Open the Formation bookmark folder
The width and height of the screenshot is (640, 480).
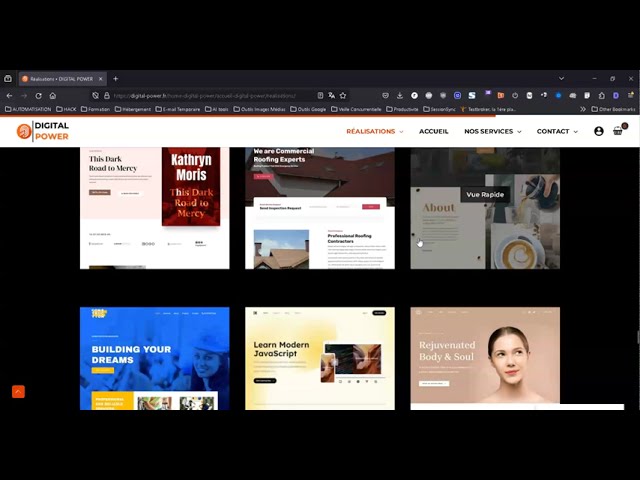96,109
